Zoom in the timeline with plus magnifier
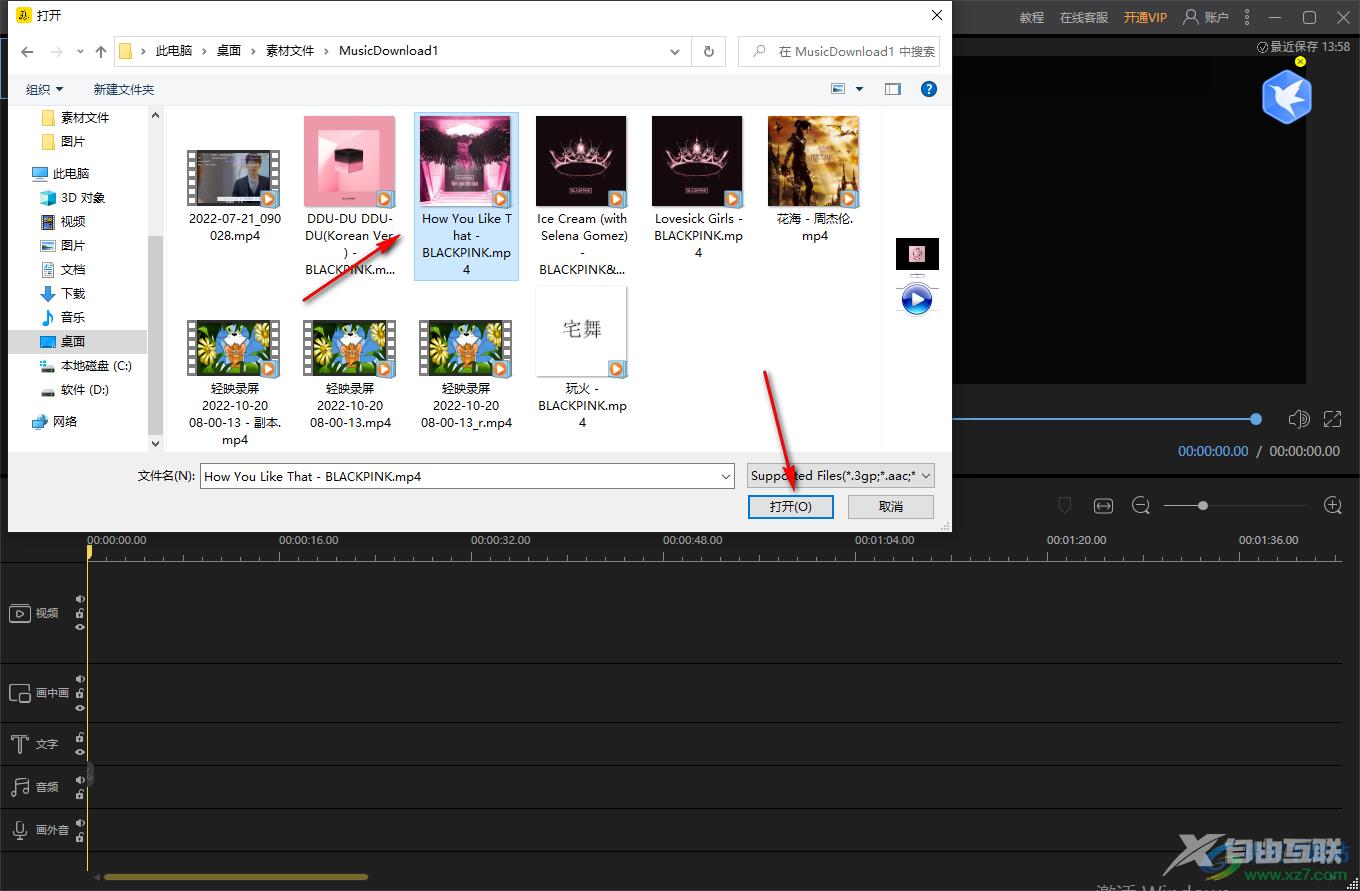1360x891 pixels. point(1332,506)
